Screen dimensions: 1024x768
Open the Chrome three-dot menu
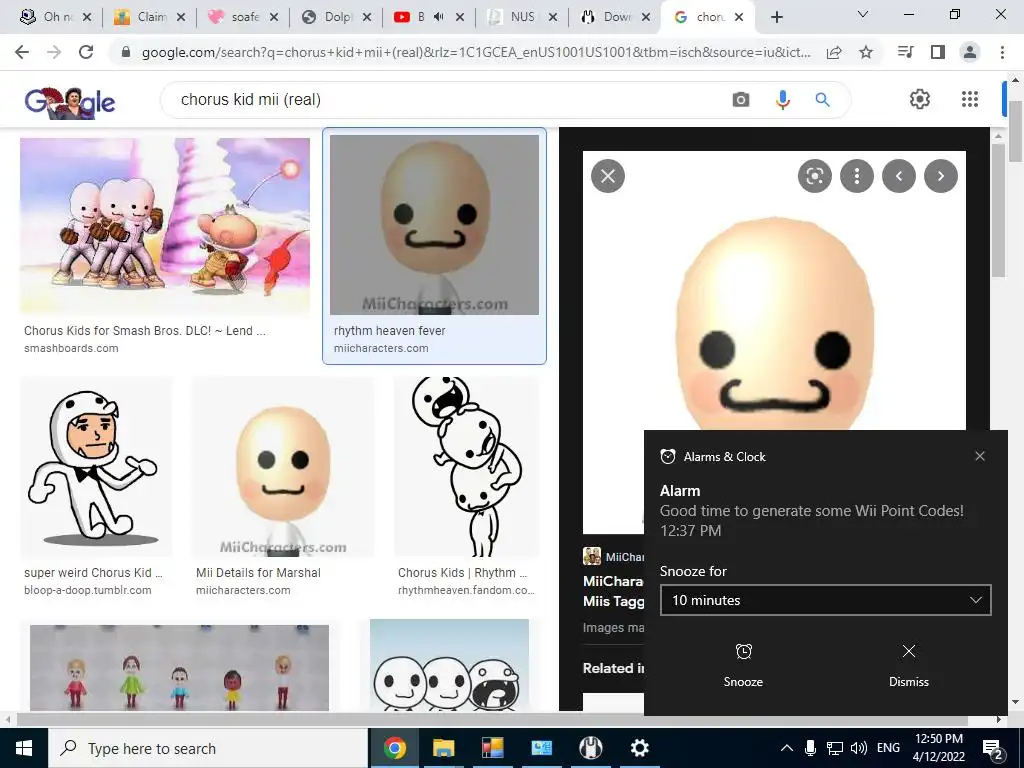[1002, 52]
